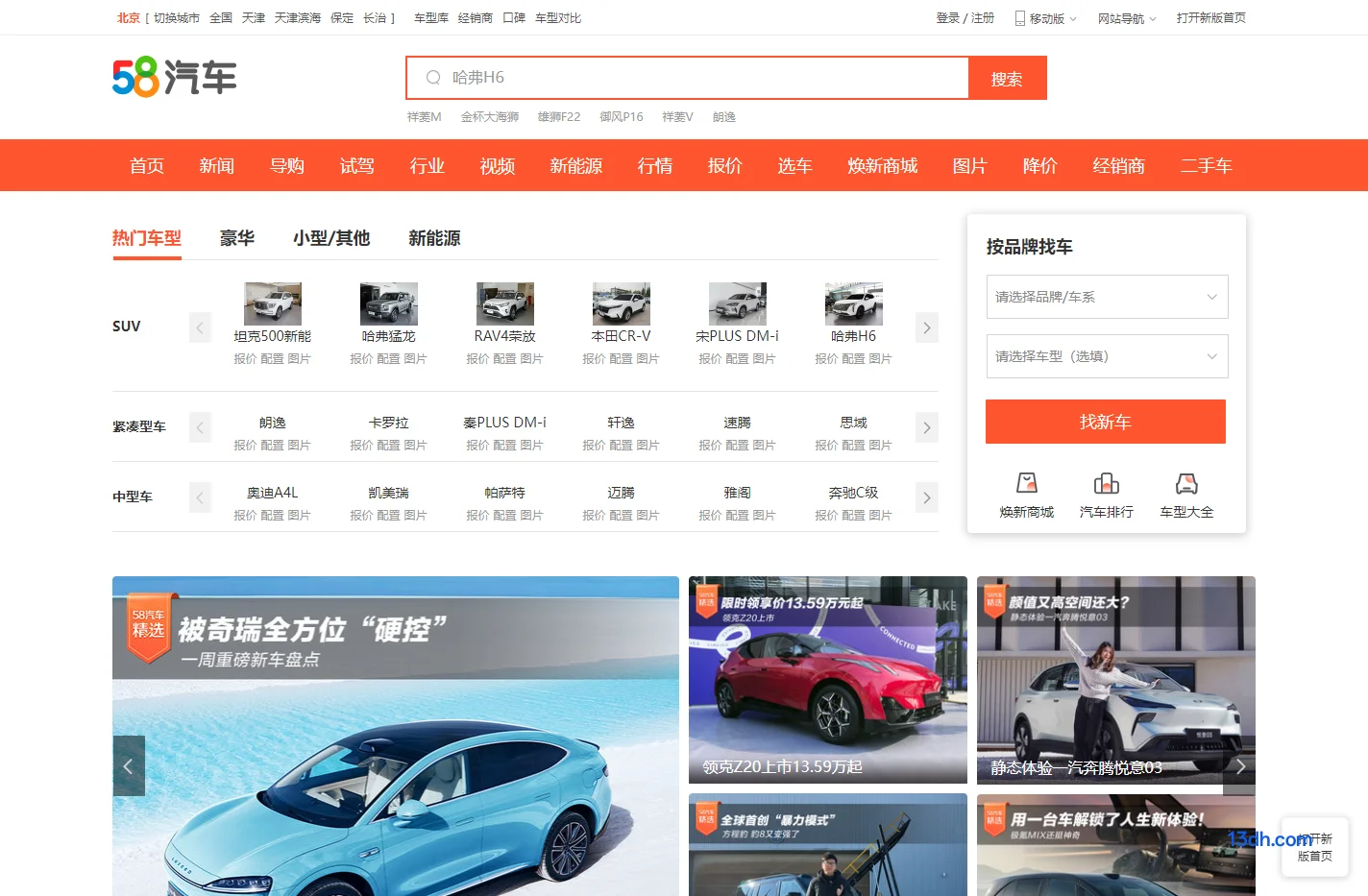The width and height of the screenshot is (1368, 896).
Task: Open 选车 in navigation bar
Action: coord(795,165)
